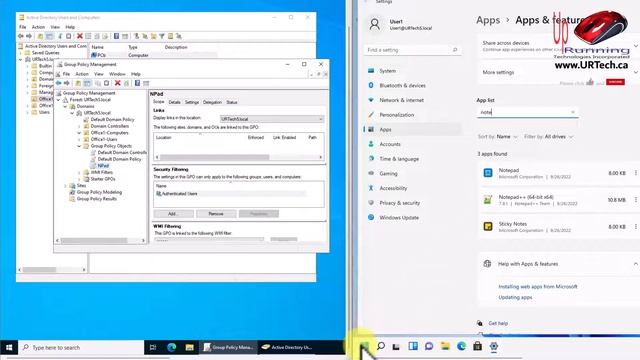The width and height of the screenshot is (640, 360).
Task: Clear the app list search with the X
Action: point(573,112)
